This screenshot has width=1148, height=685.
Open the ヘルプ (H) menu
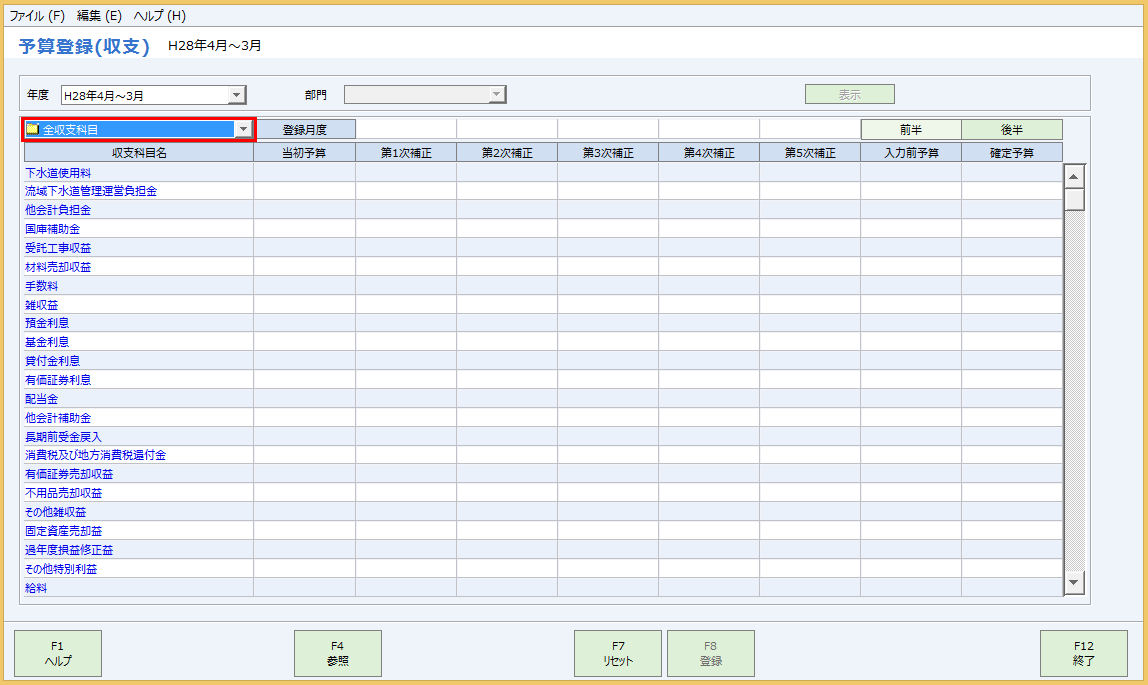[x=160, y=16]
